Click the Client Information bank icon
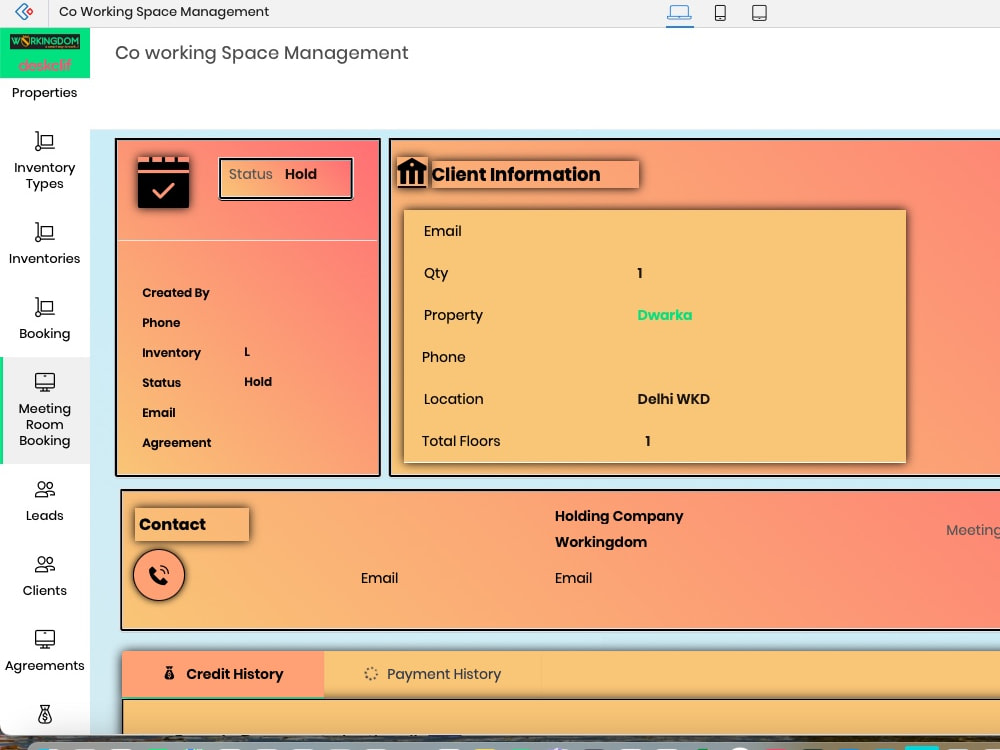The width and height of the screenshot is (1000, 750). tap(411, 172)
